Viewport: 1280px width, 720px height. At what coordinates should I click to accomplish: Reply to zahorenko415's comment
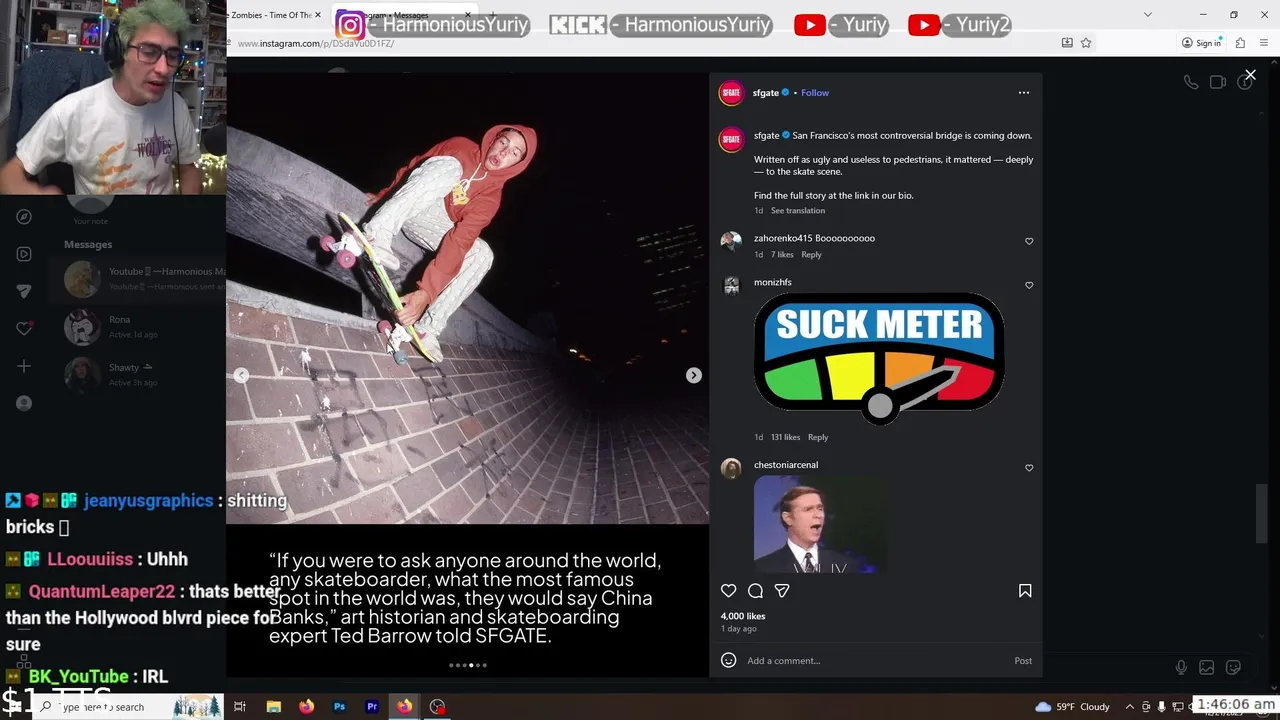(x=811, y=255)
